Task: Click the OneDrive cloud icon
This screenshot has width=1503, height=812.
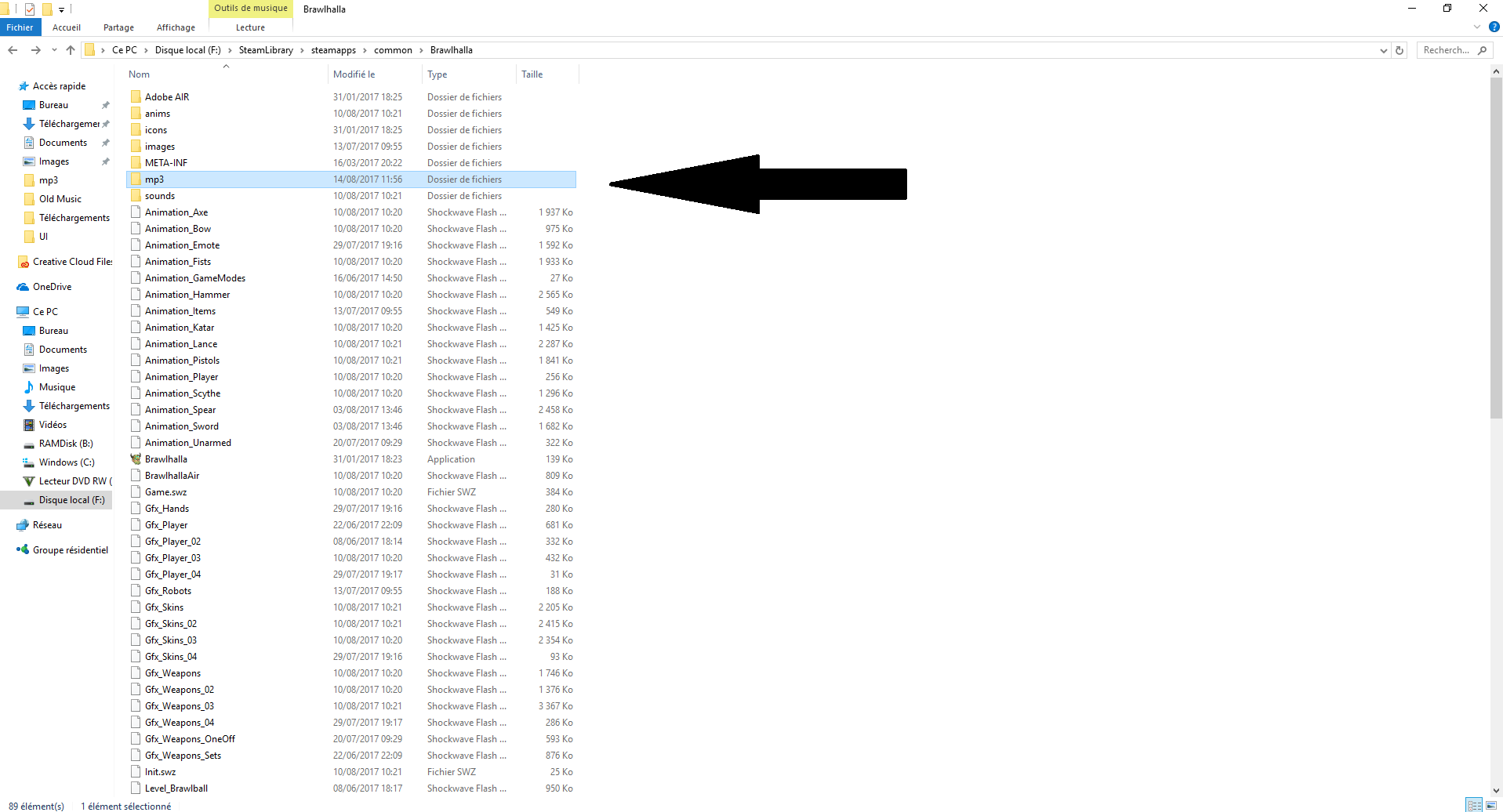Action: (23, 287)
